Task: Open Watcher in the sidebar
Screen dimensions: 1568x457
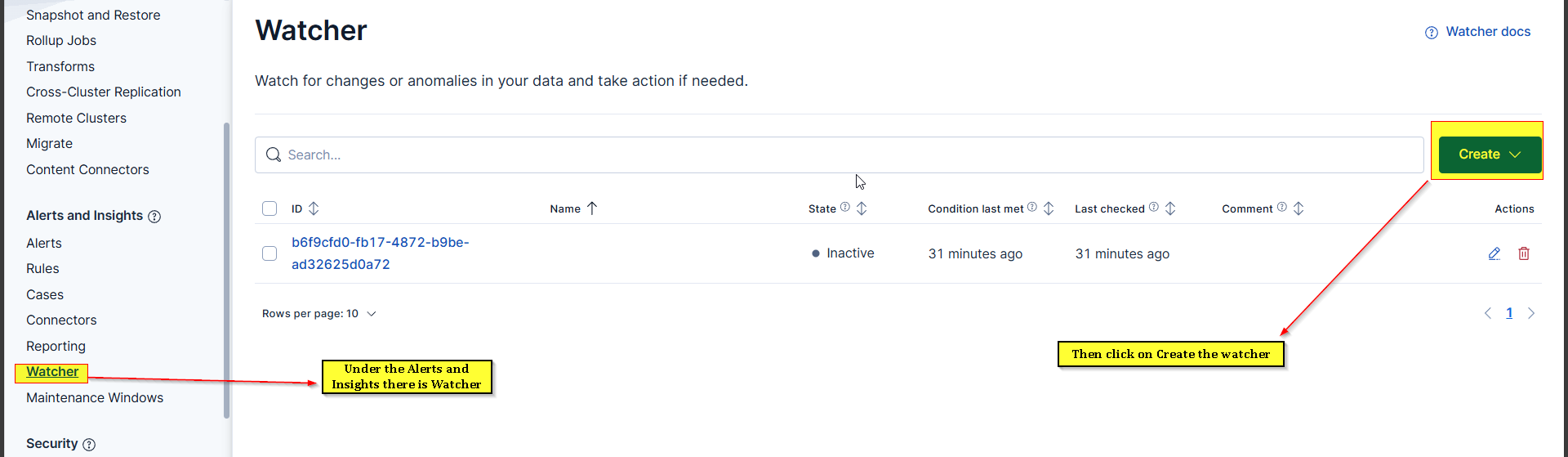Action: coord(52,372)
